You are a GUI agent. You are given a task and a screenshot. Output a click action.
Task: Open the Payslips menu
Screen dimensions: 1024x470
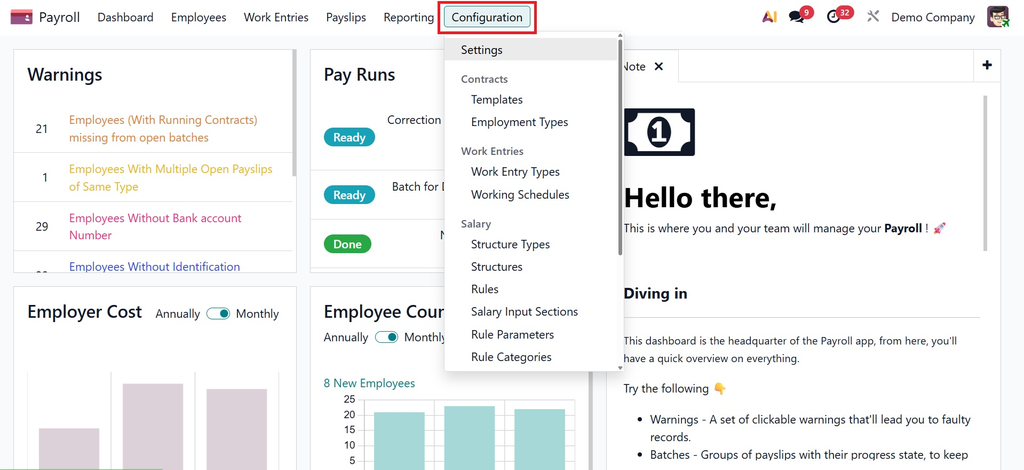(346, 18)
